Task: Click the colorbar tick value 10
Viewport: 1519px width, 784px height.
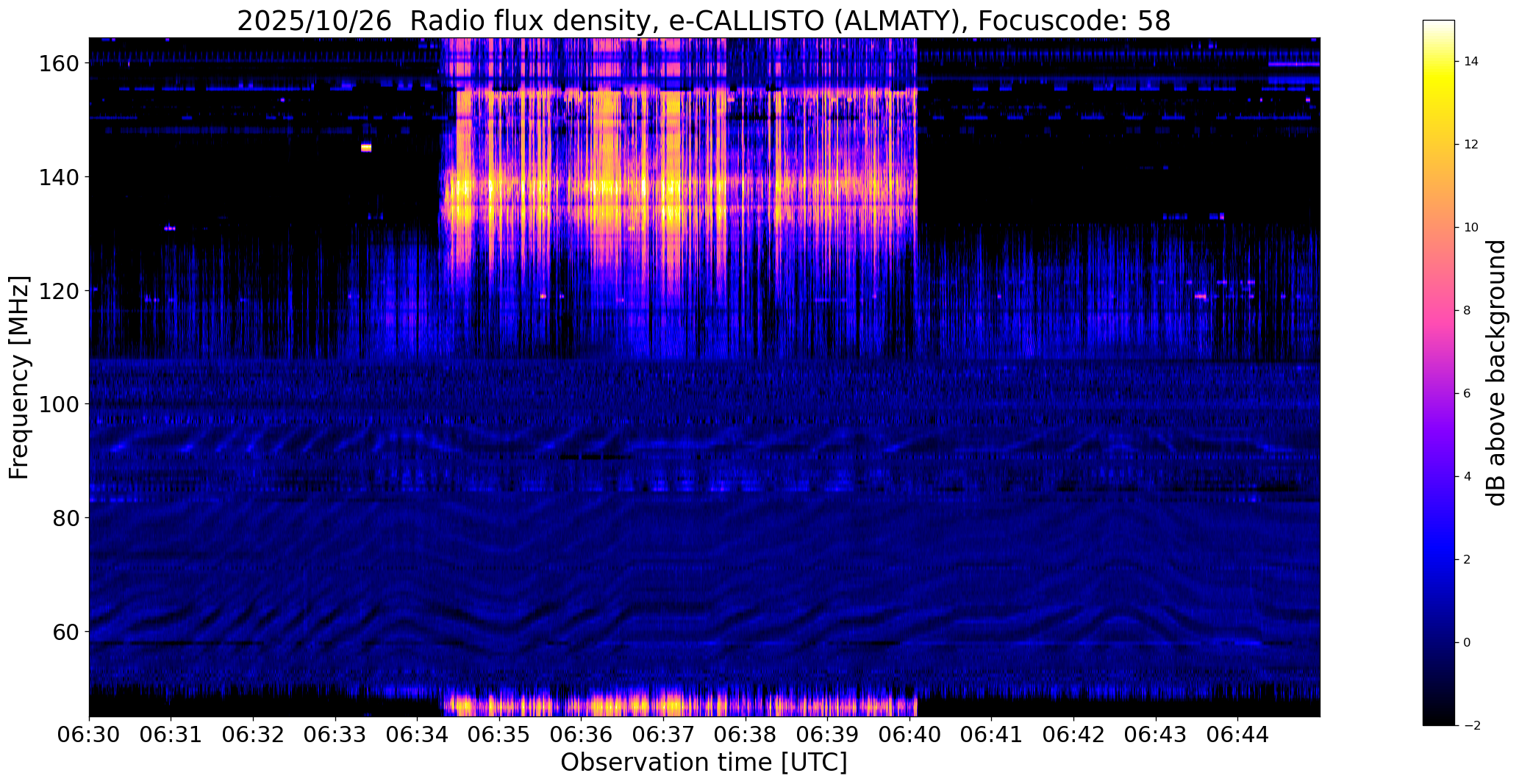Action: [x=1470, y=228]
